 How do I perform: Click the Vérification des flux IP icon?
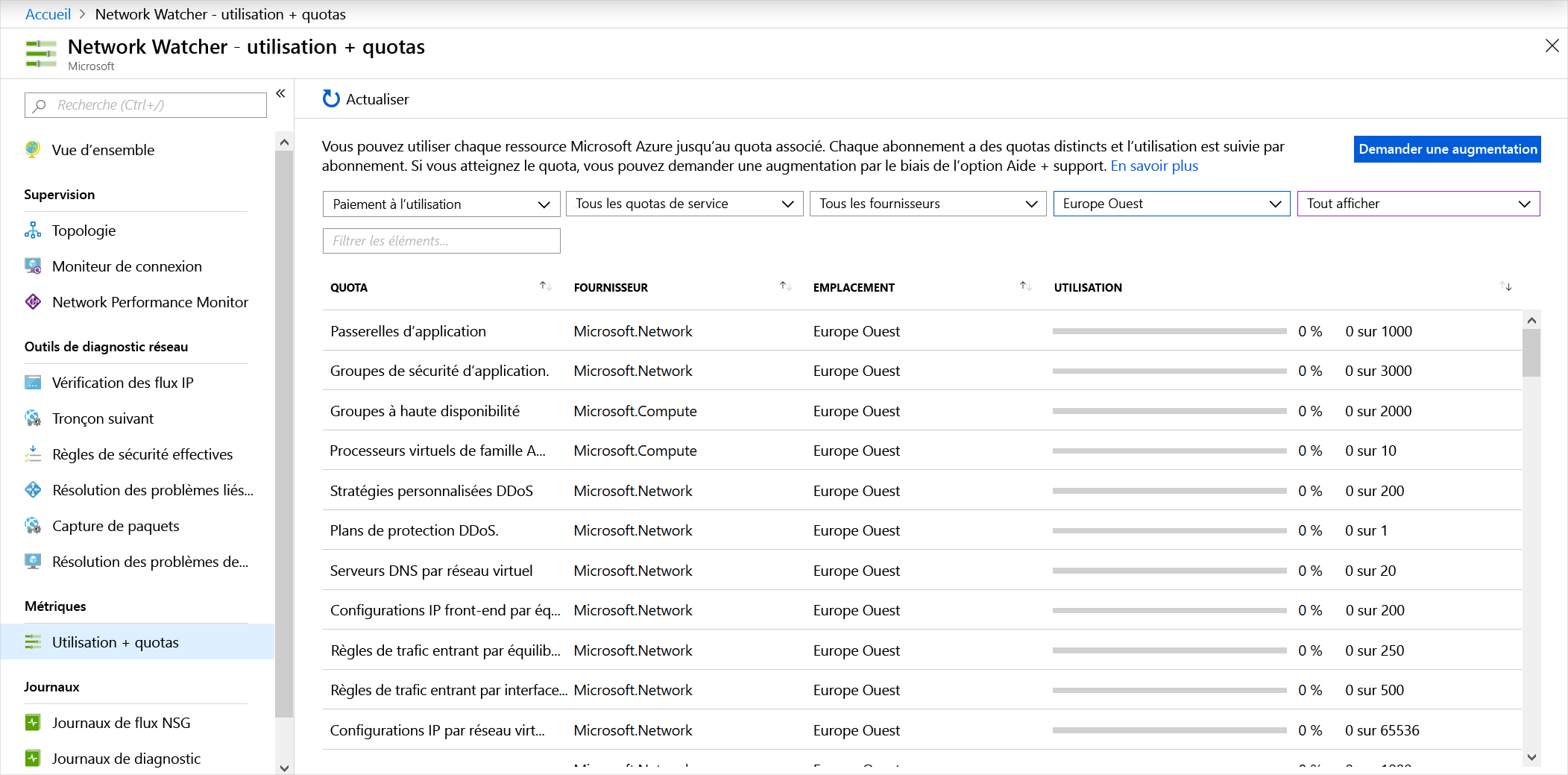(x=33, y=382)
